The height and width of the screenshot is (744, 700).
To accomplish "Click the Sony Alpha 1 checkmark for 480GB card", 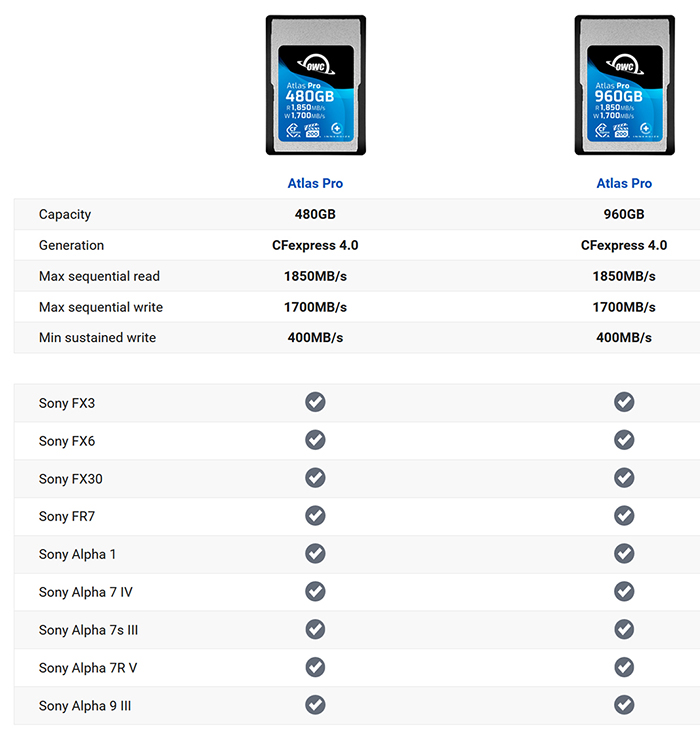I will pos(315,553).
